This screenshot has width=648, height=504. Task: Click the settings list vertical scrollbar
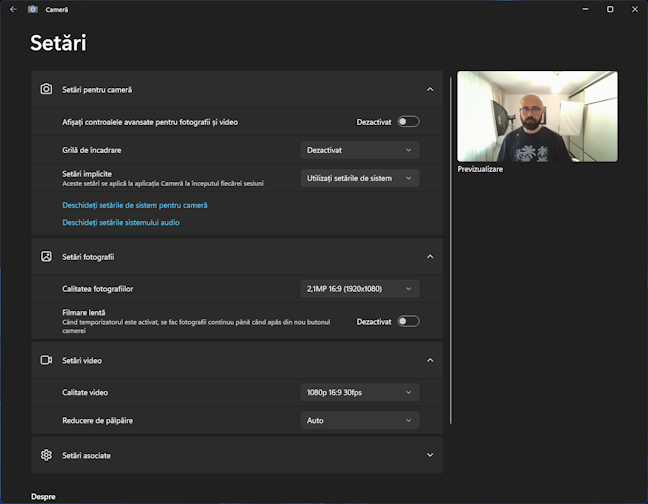click(x=450, y=250)
